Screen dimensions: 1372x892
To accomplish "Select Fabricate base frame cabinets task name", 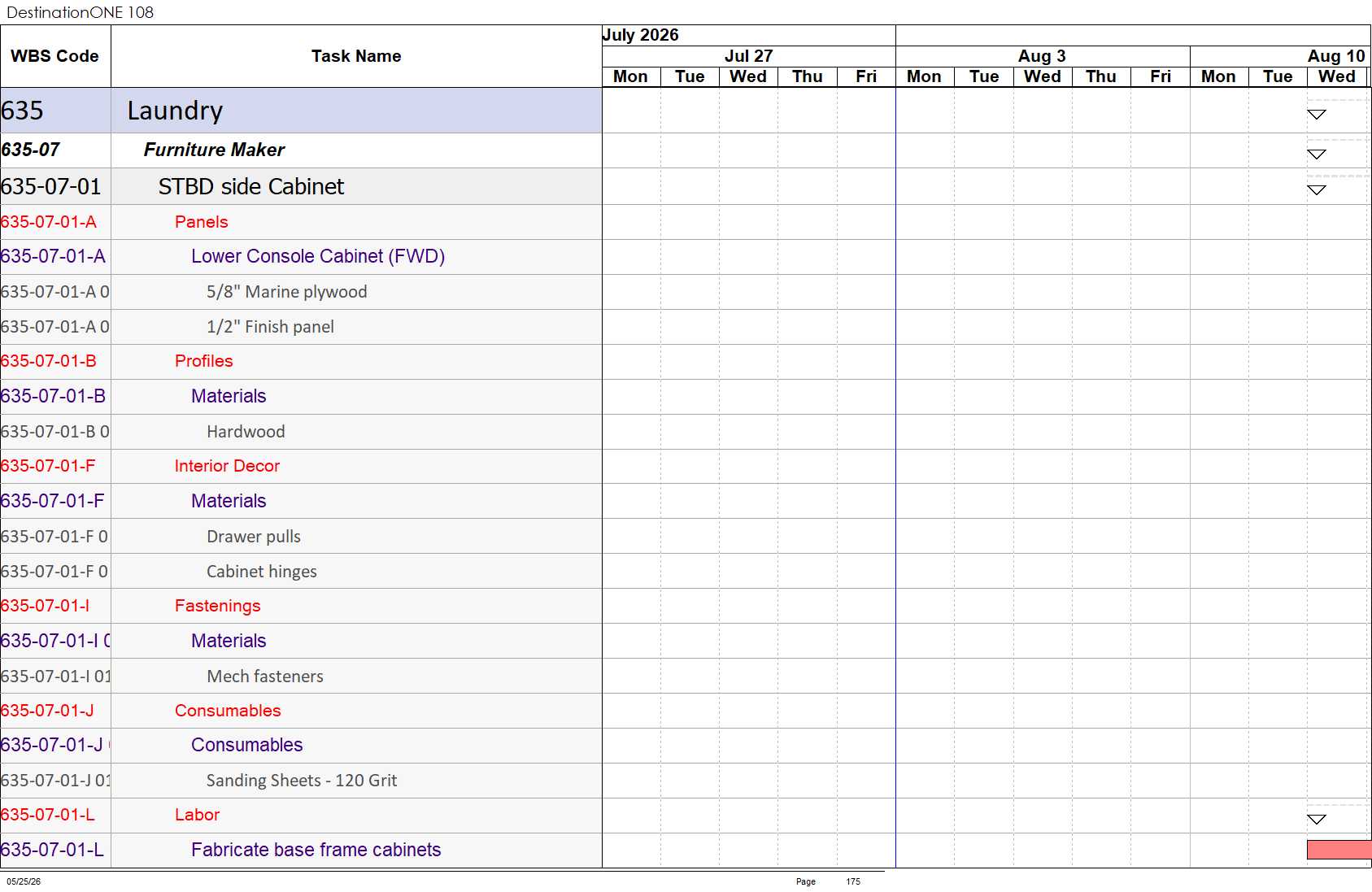I will [316, 850].
